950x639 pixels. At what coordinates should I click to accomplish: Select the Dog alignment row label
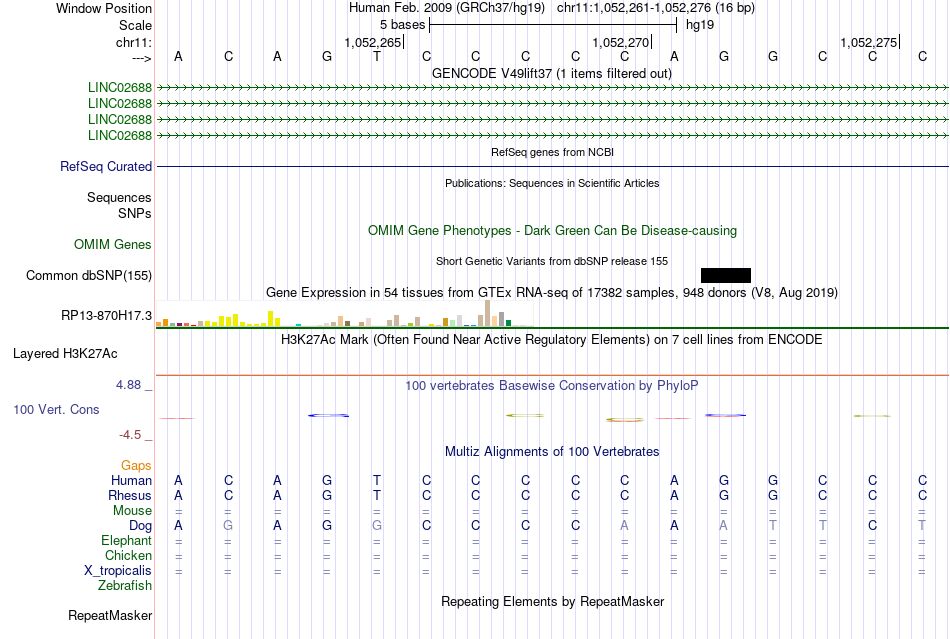point(141,526)
